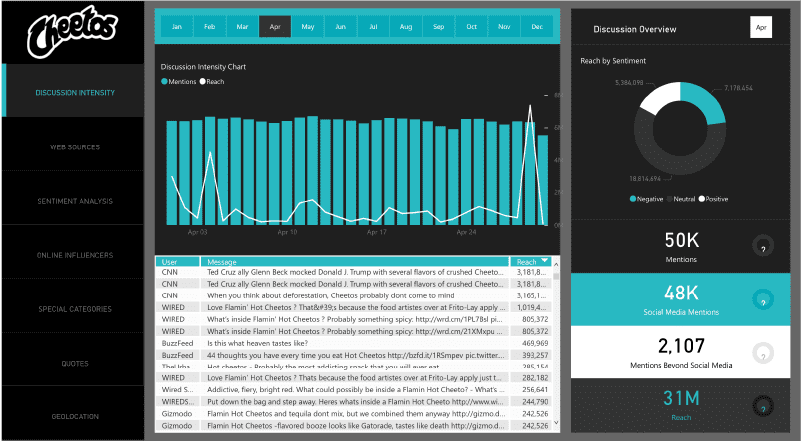Click the 31M Reach card

coord(680,406)
